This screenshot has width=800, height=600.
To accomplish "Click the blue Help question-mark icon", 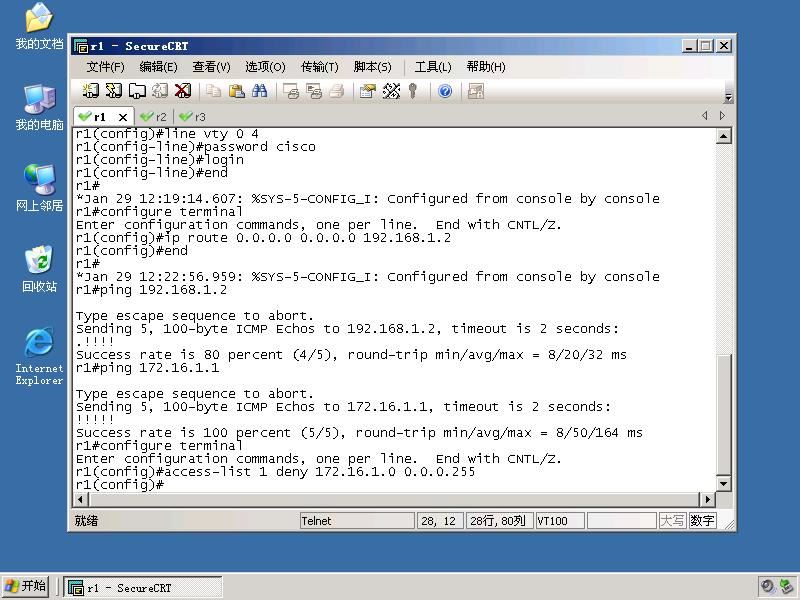I will pos(445,91).
